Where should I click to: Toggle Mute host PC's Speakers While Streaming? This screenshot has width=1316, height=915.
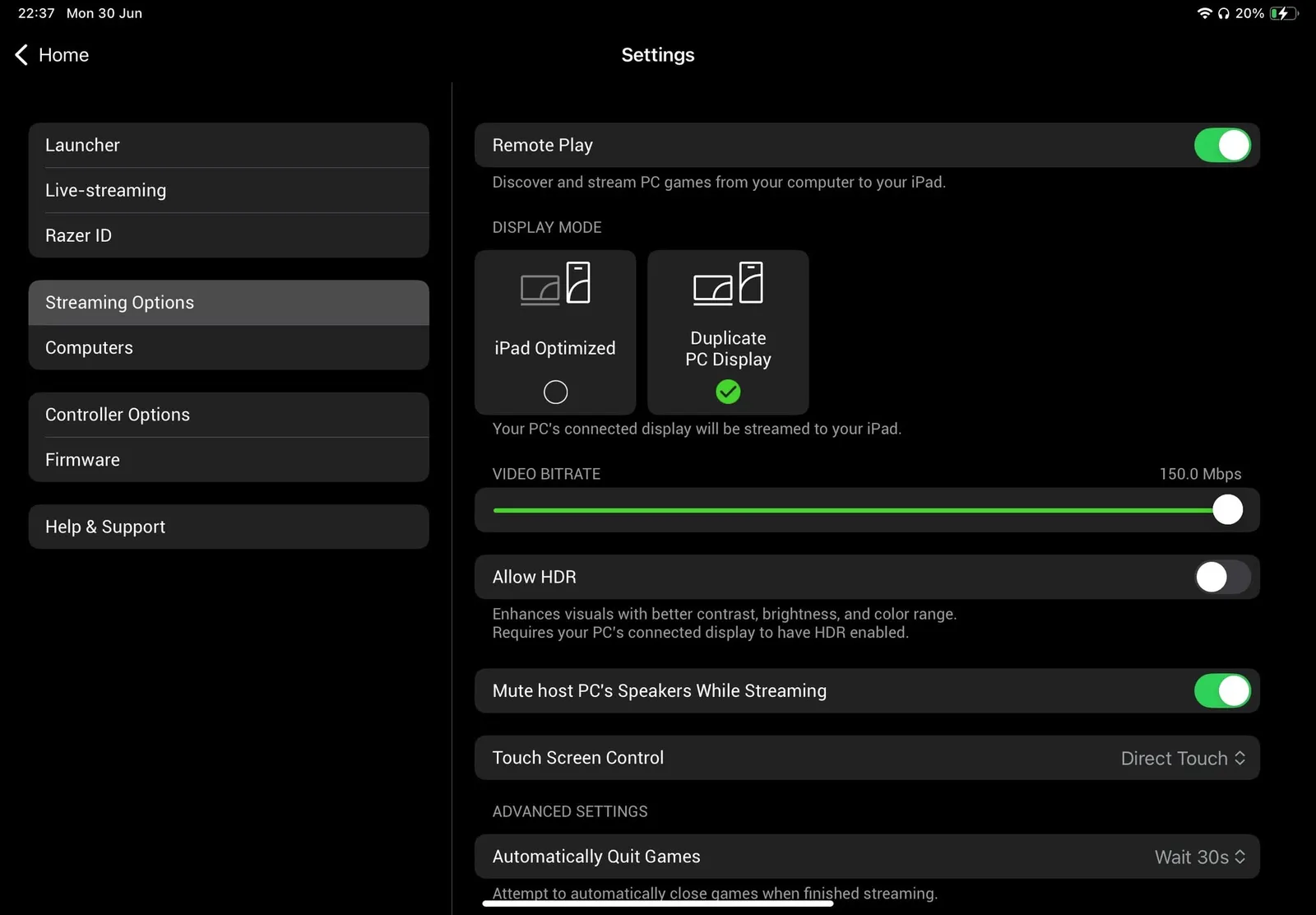point(1222,691)
